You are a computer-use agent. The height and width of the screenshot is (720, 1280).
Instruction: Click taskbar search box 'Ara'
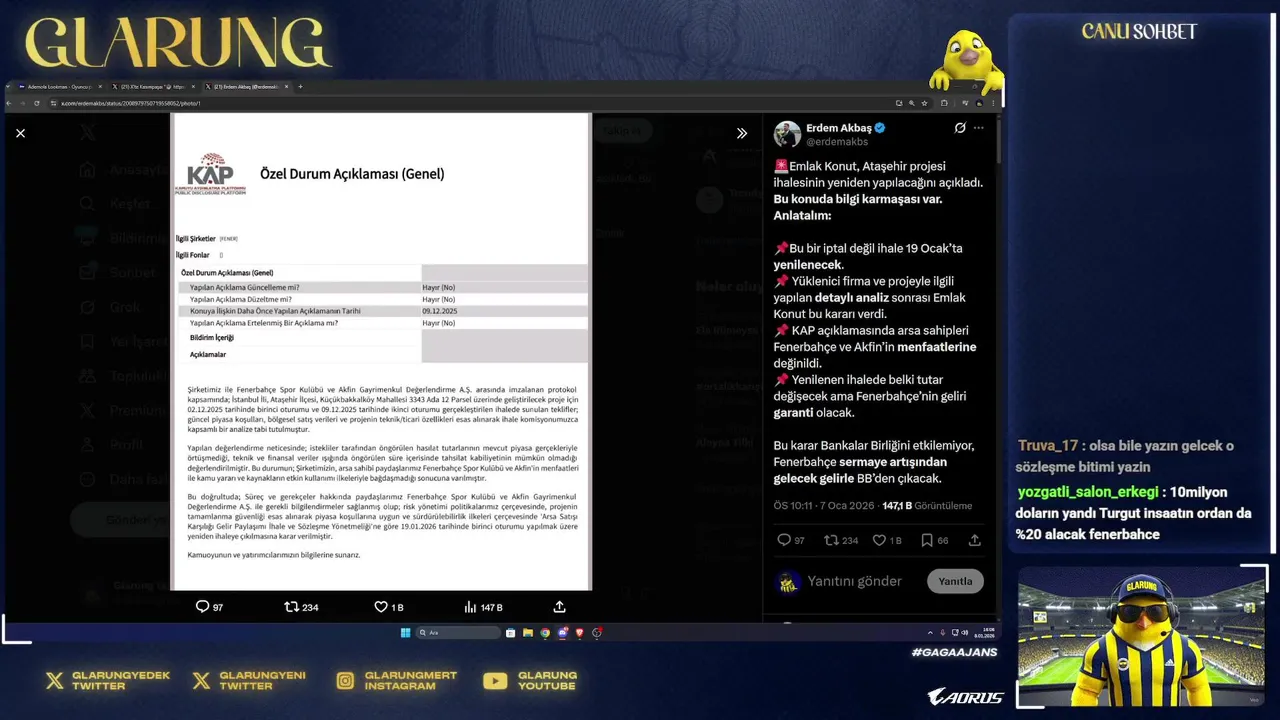[x=458, y=633]
